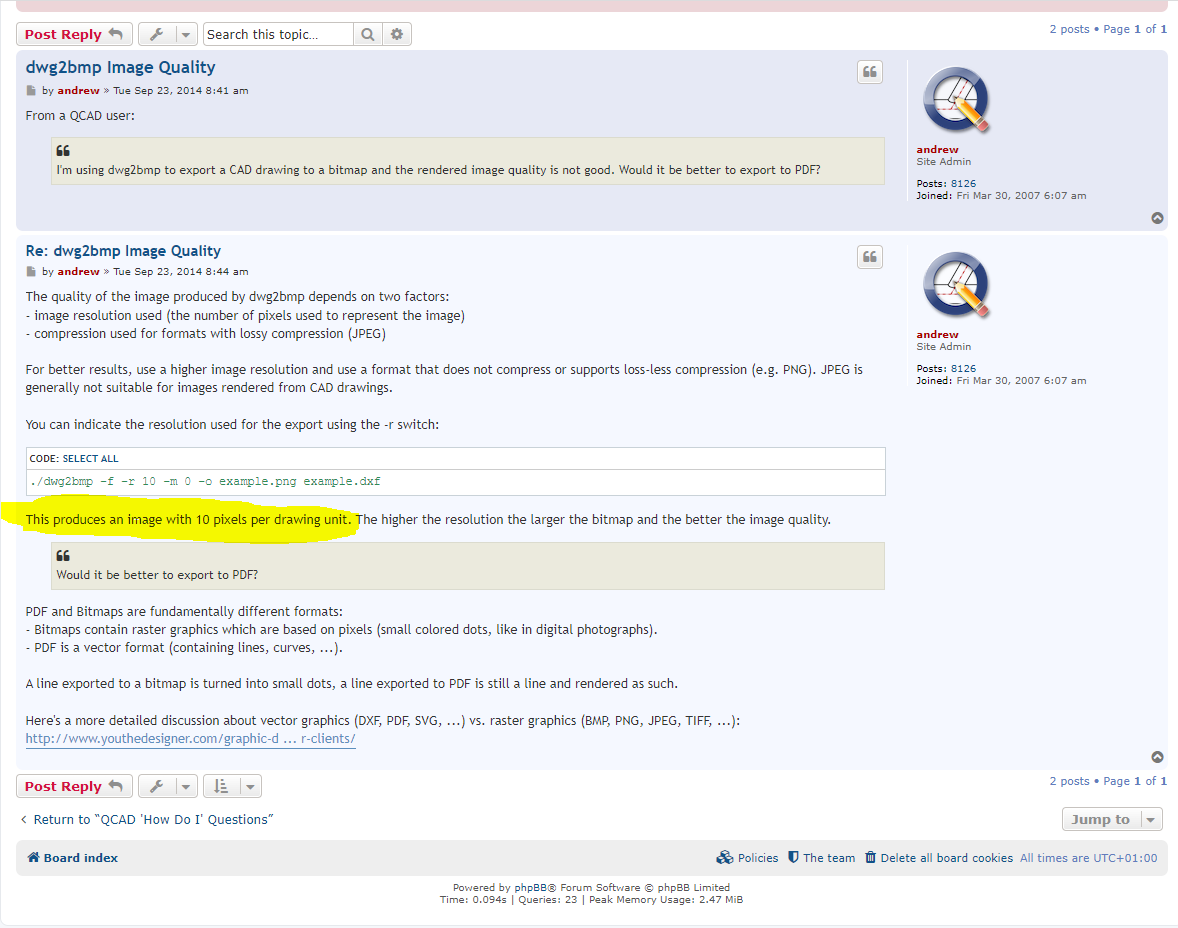This screenshot has height=928, width=1178.
Task: Click in the Search this topic field
Action: click(x=278, y=34)
